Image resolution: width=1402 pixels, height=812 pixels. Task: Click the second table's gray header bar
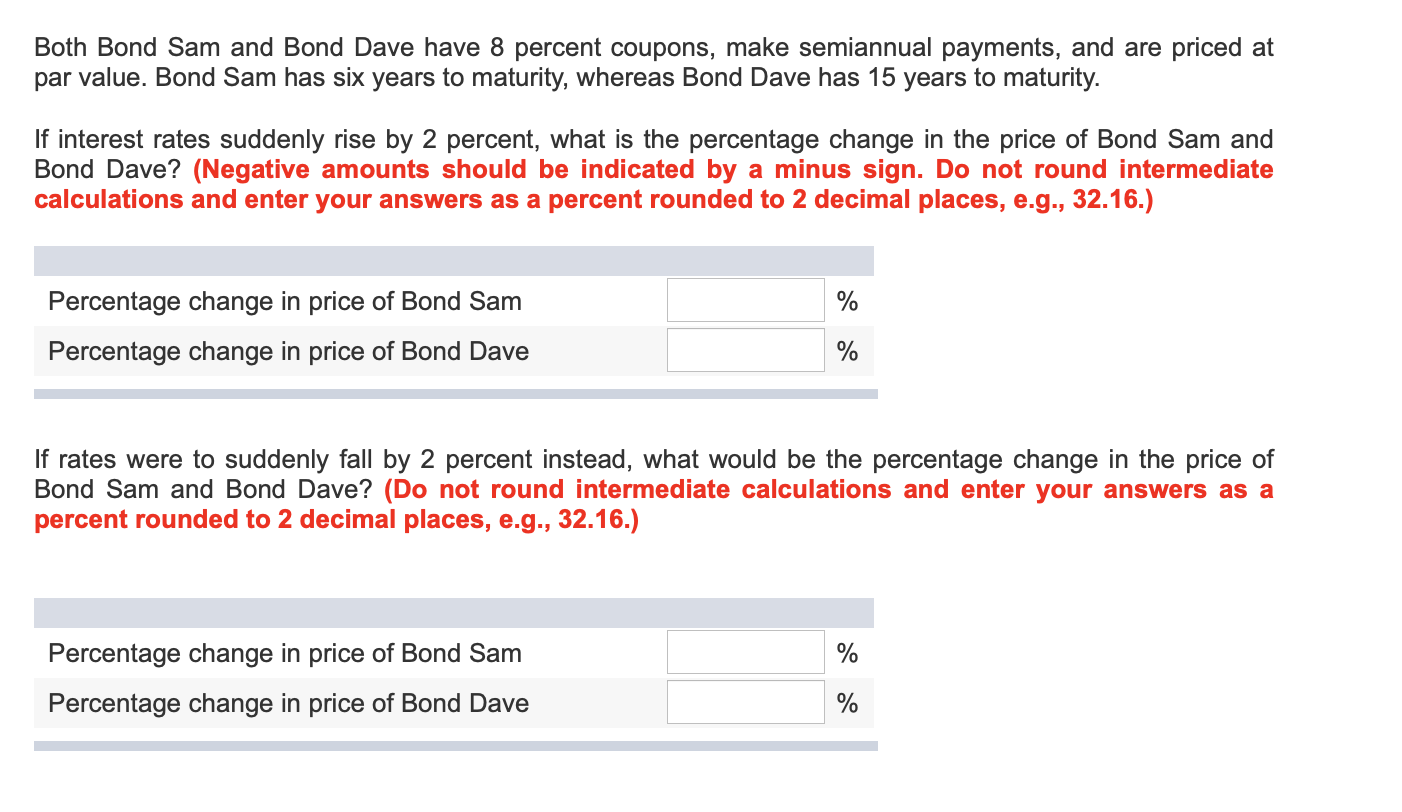[x=453, y=613]
